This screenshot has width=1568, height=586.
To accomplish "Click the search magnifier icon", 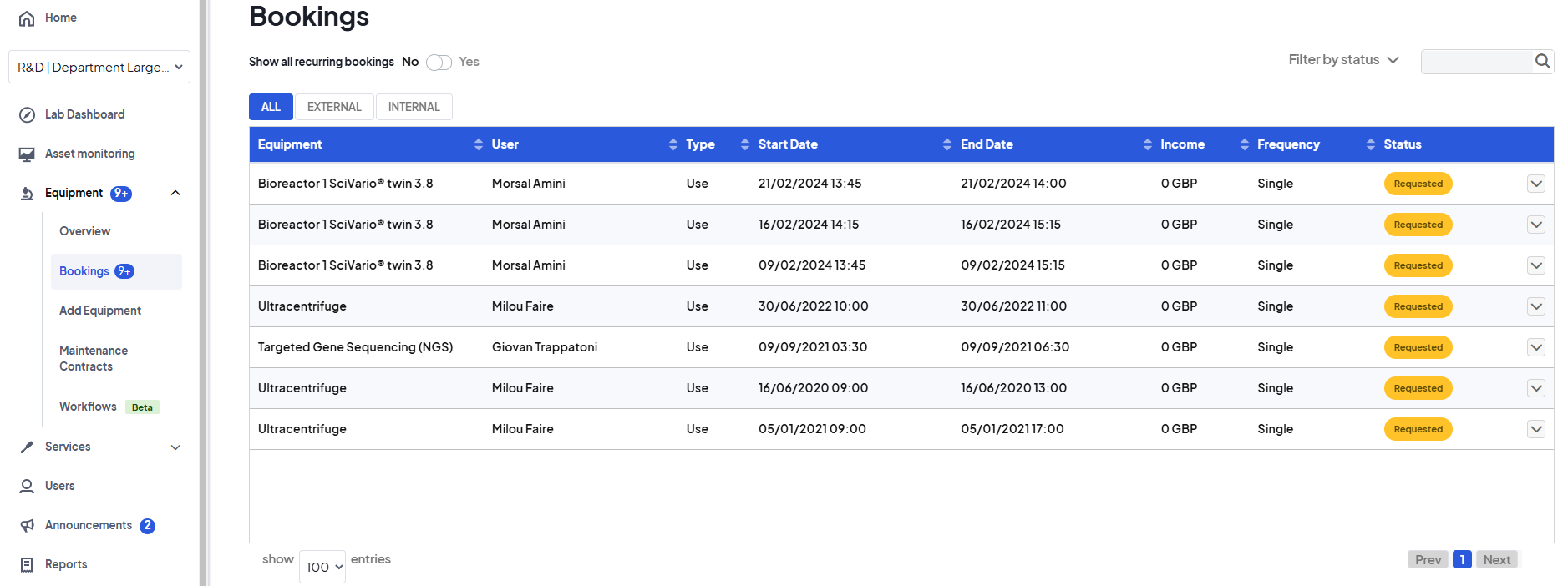I will [1542, 61].
